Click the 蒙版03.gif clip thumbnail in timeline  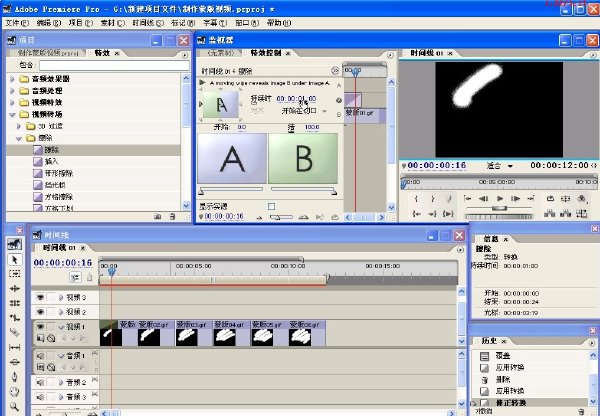click(x=187, y=338)
